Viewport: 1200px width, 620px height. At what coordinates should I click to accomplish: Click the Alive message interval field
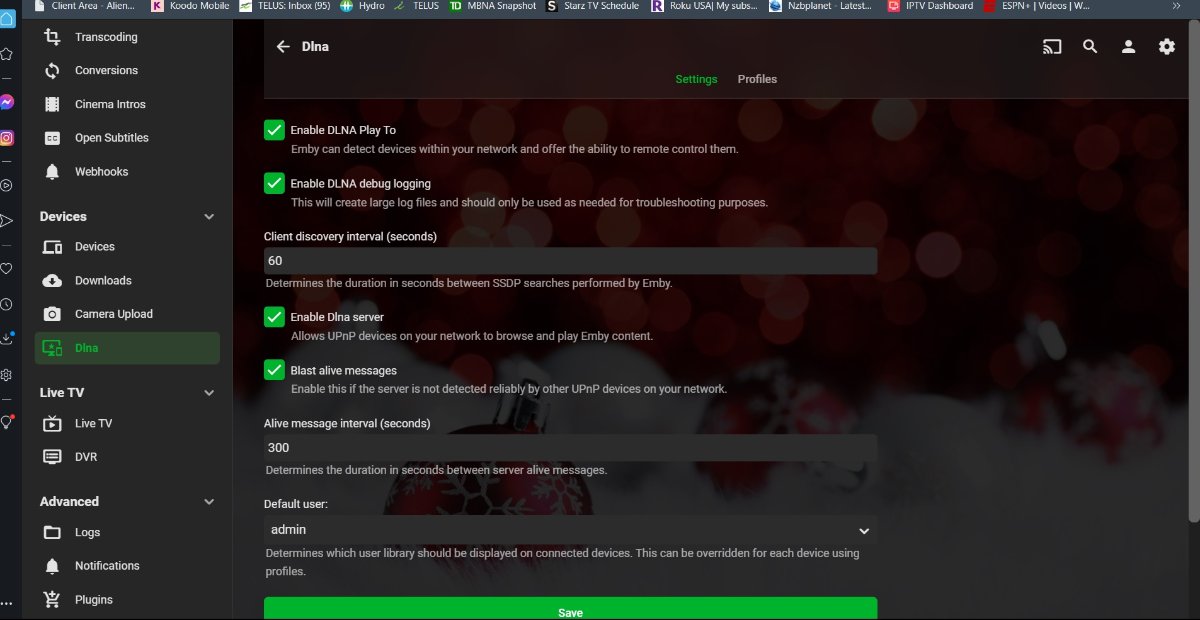tap(570, 448)
